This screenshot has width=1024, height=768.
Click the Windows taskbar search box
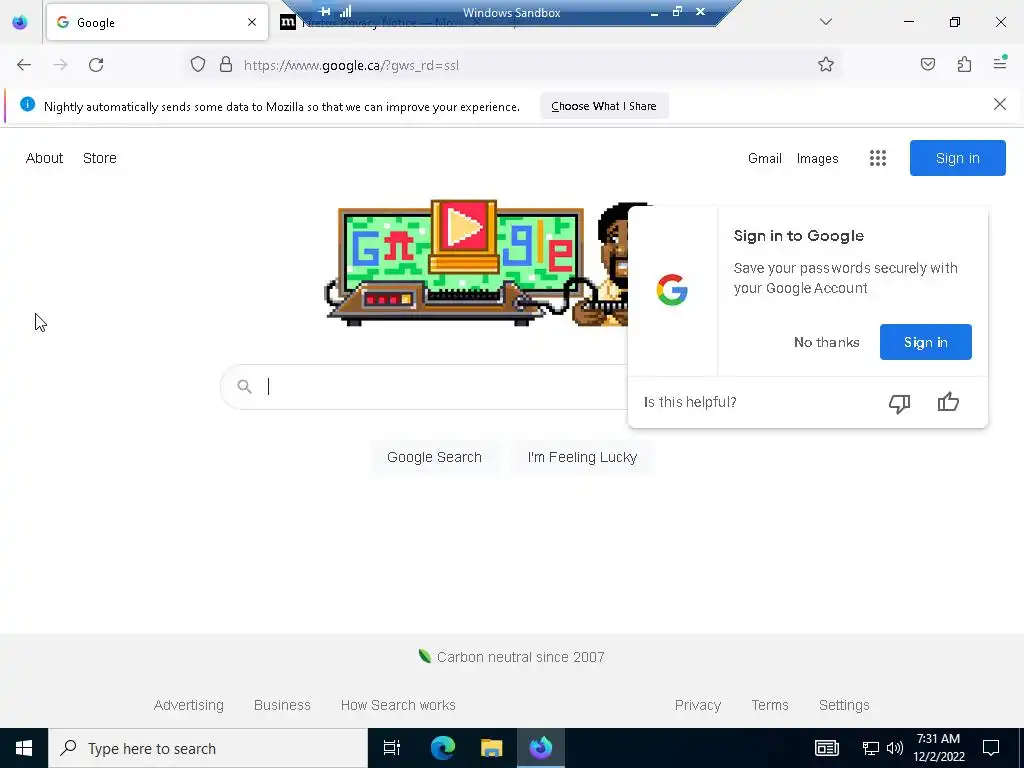(208, 748)
